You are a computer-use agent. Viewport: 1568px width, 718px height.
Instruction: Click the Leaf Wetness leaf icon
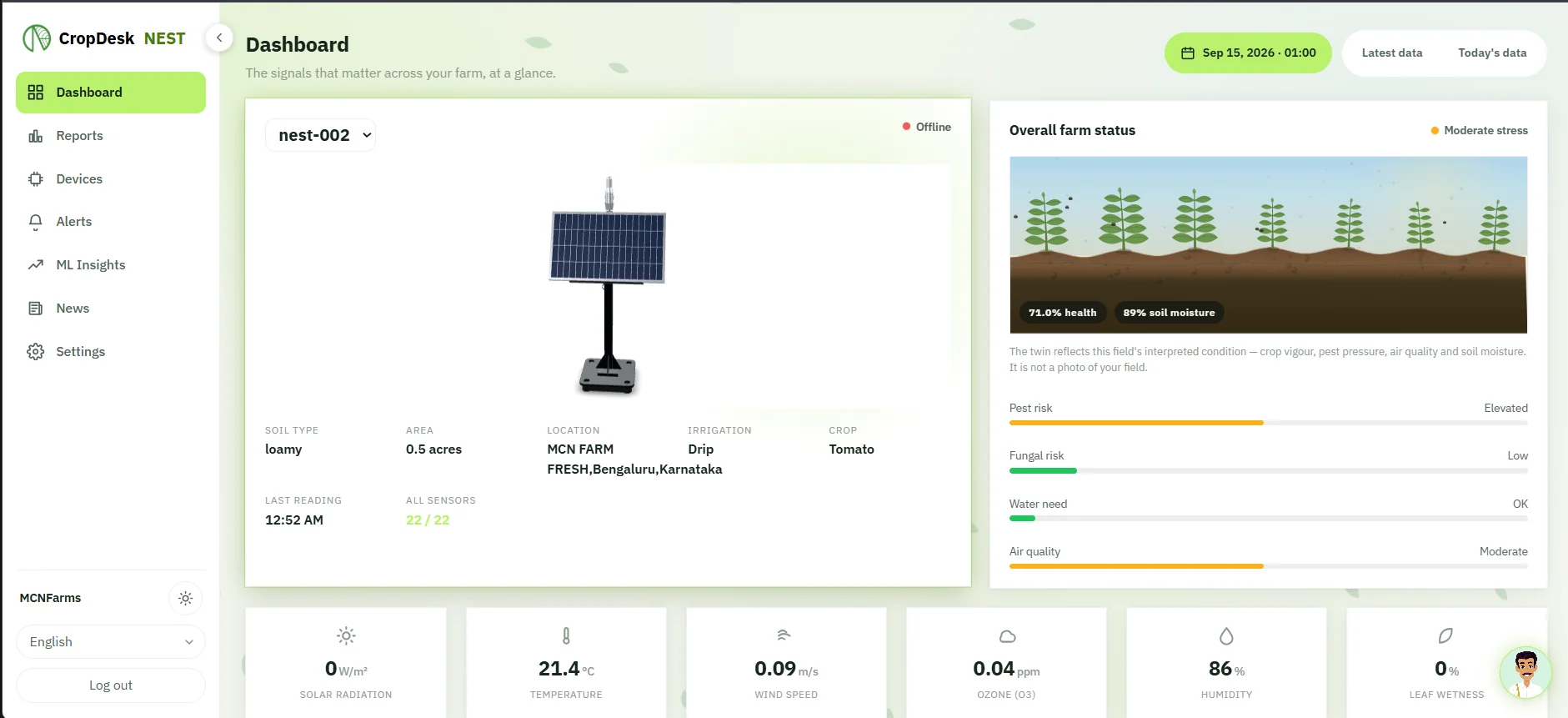1445,636
